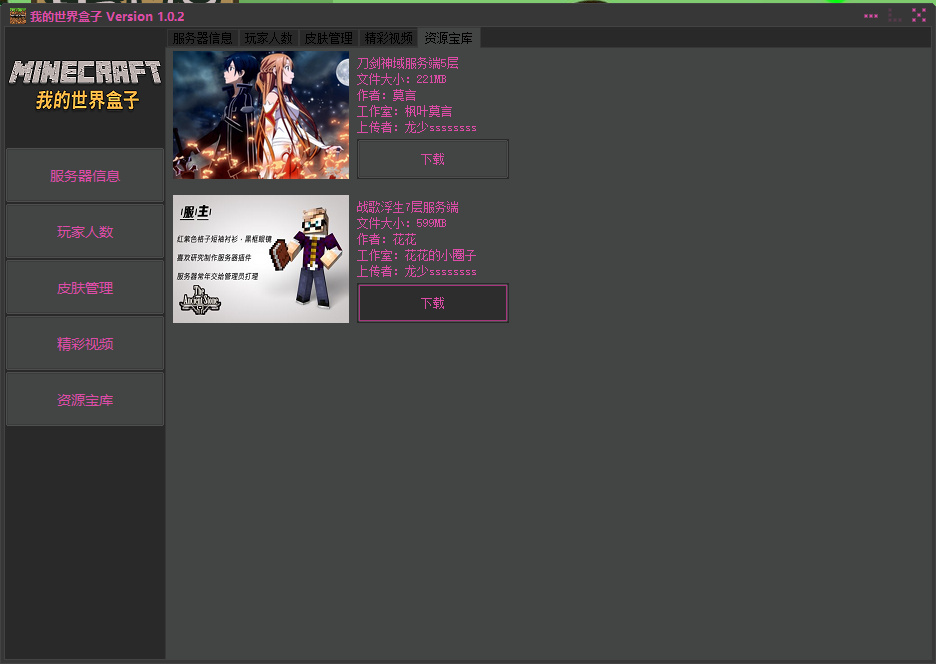This screenshot has height=664, width=936.
Task: Click the Sword Art Online thumbnail image
Action: click(x=261, y=115)
